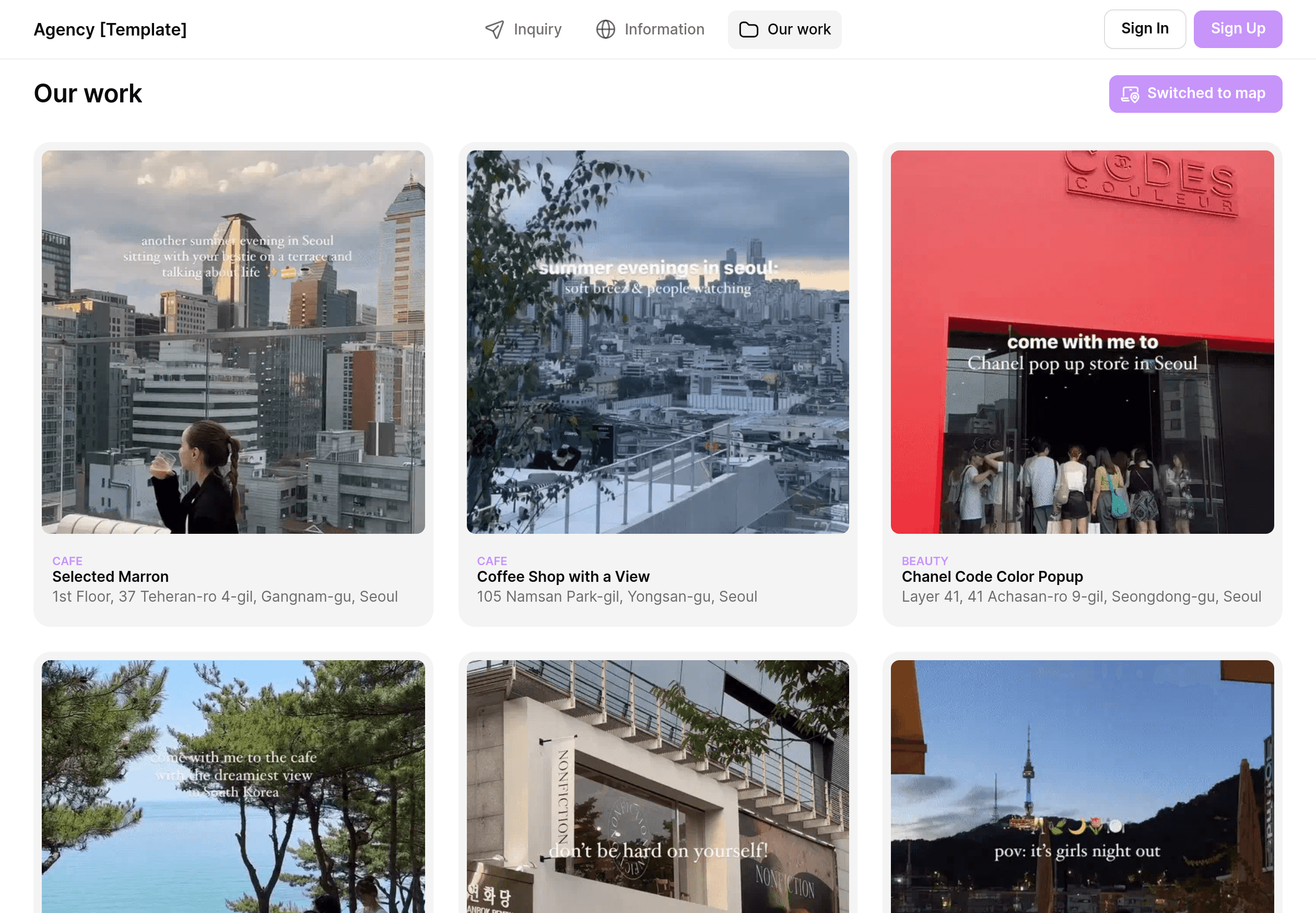The height and width of the screenshot is (913, 1316).
Task: Click the map pin icon on Switched to map
Action: [x=1130, y=95]
